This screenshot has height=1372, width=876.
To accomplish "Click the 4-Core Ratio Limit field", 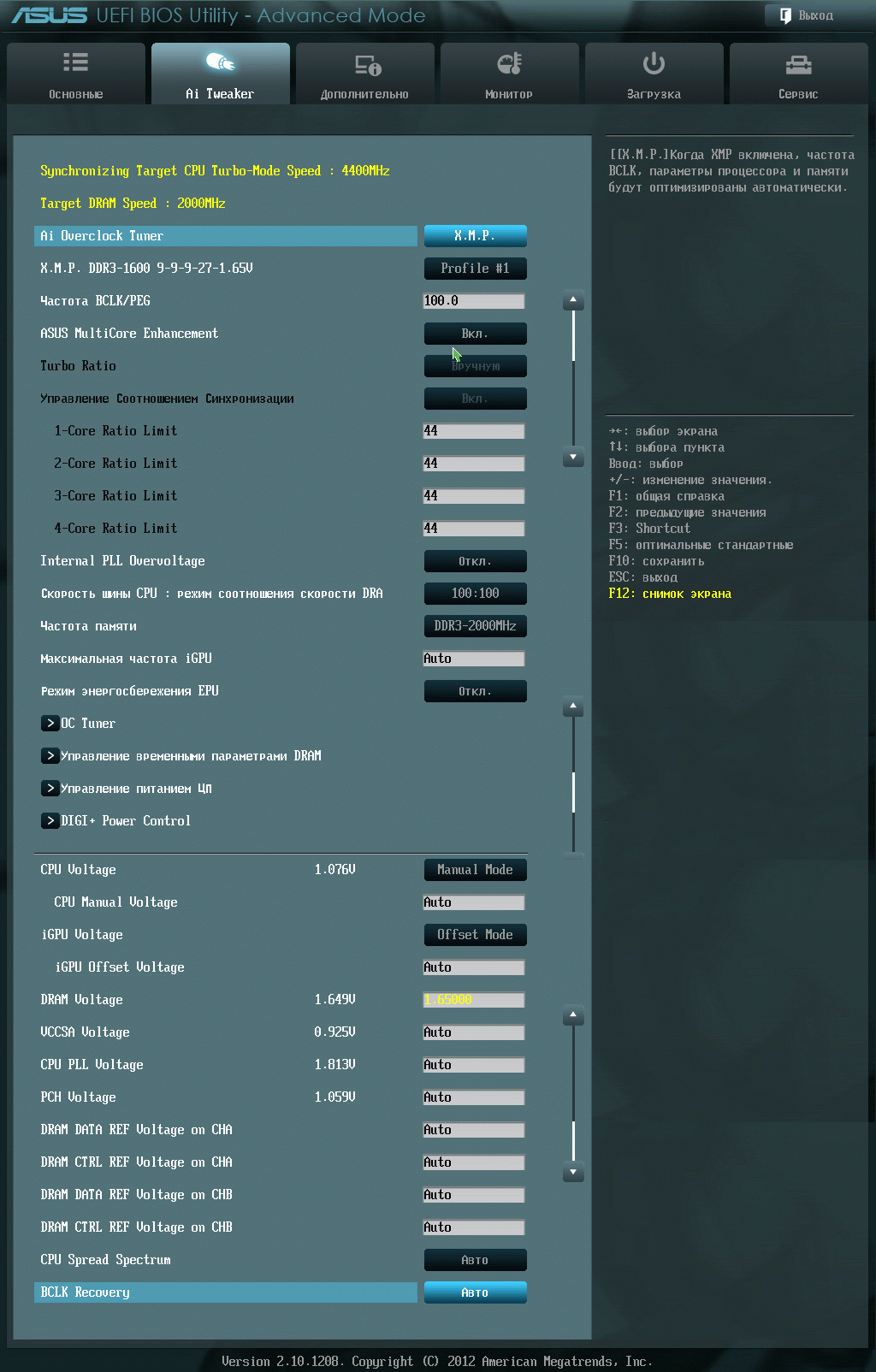I will (474, 529).
